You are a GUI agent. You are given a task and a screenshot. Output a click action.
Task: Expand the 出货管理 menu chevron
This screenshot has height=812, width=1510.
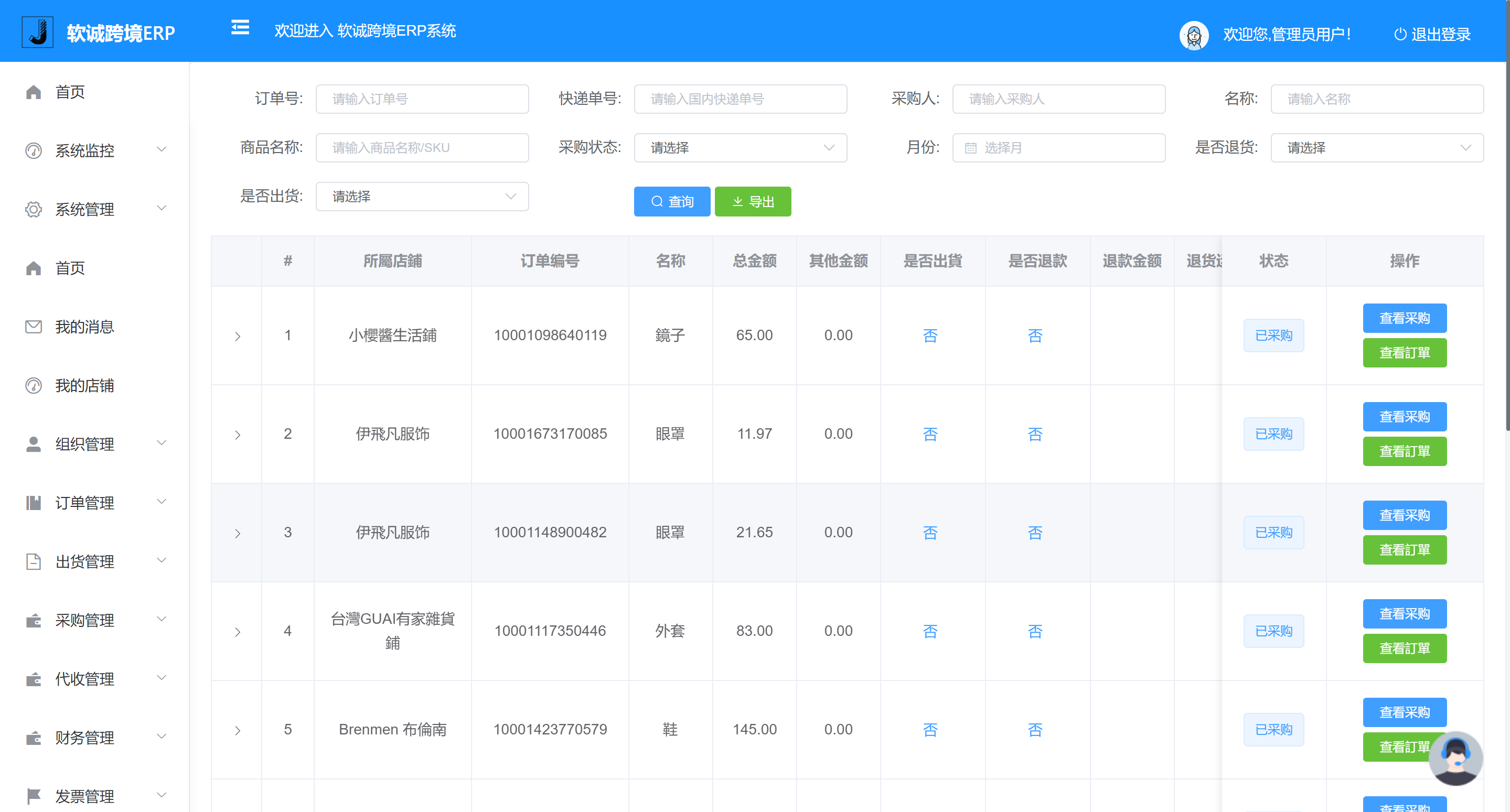click(162, 560)
